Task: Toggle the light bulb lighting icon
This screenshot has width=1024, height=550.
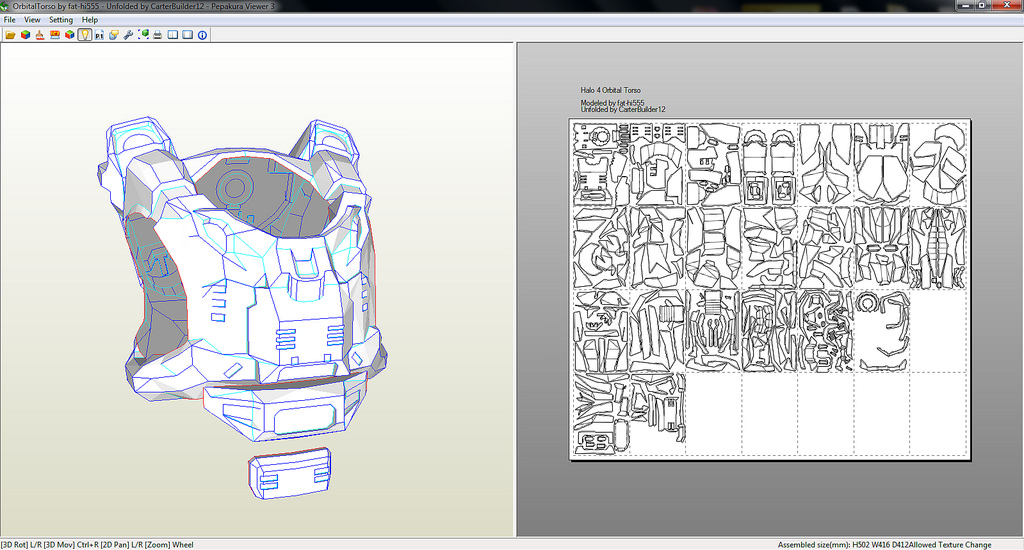Action: tap(84, 35)
